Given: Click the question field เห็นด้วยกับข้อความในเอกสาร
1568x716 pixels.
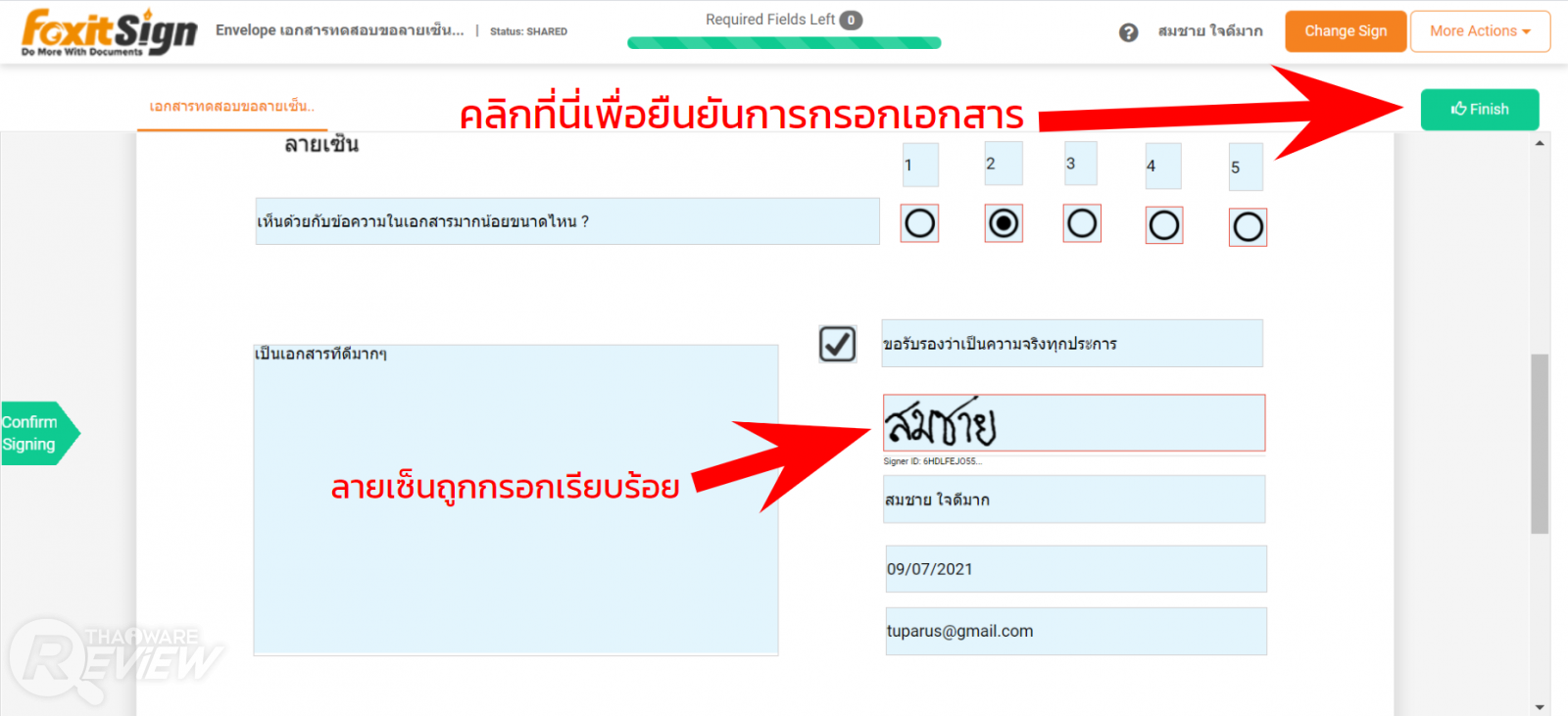Looking at the screenshot, I should [567, 221].
